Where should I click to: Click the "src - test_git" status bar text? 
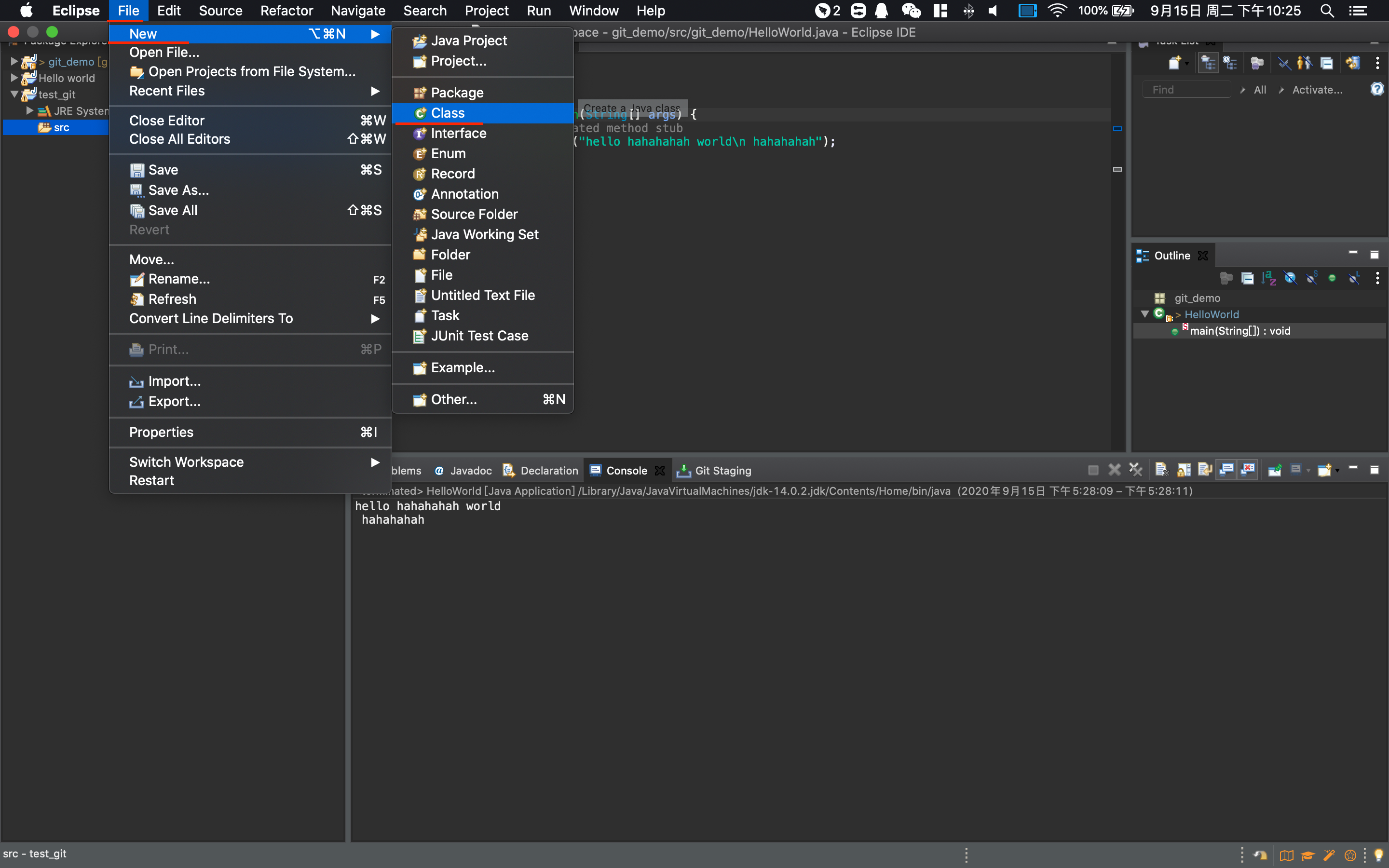(x=34, y=854)
